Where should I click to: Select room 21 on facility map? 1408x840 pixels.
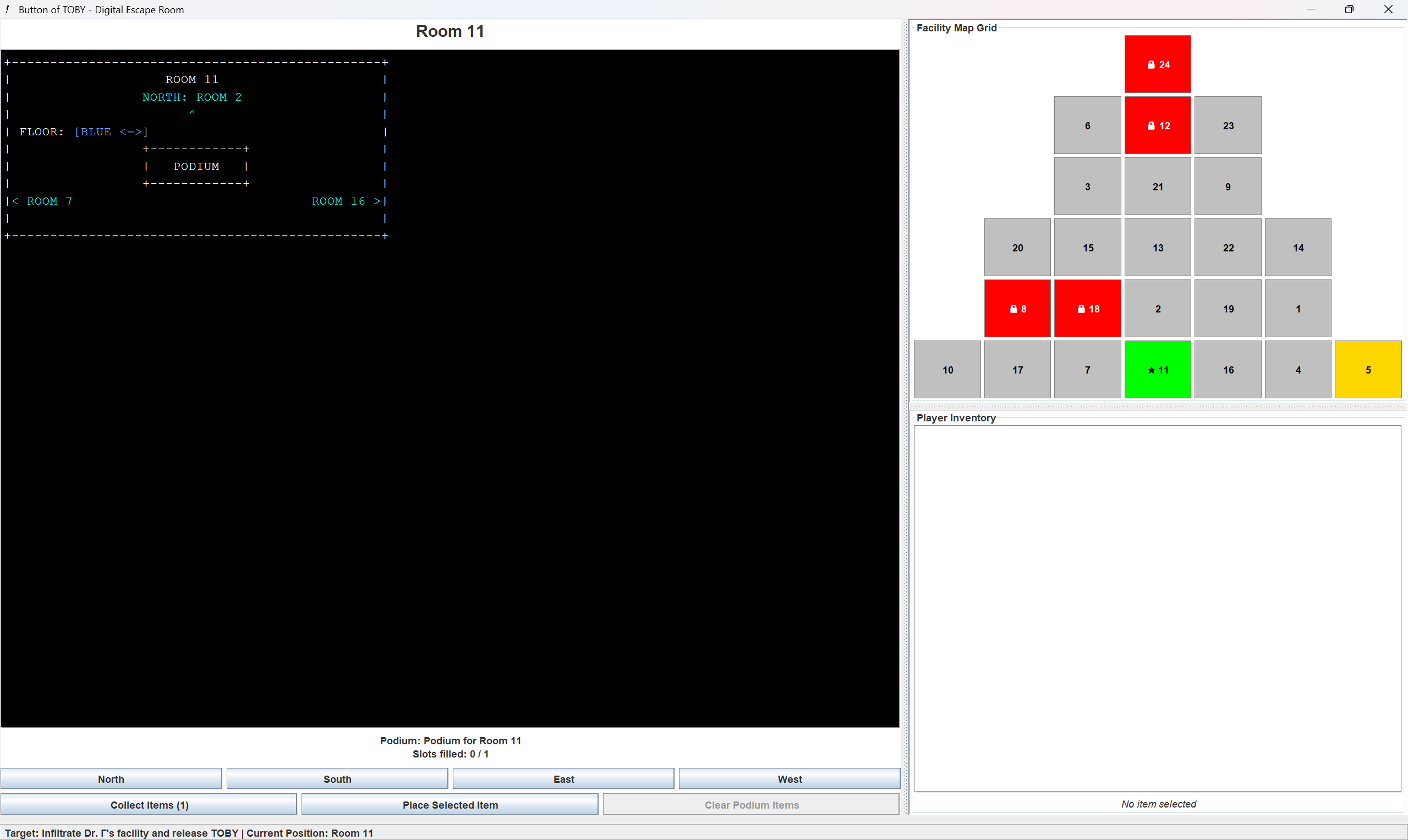(1157, 186)
